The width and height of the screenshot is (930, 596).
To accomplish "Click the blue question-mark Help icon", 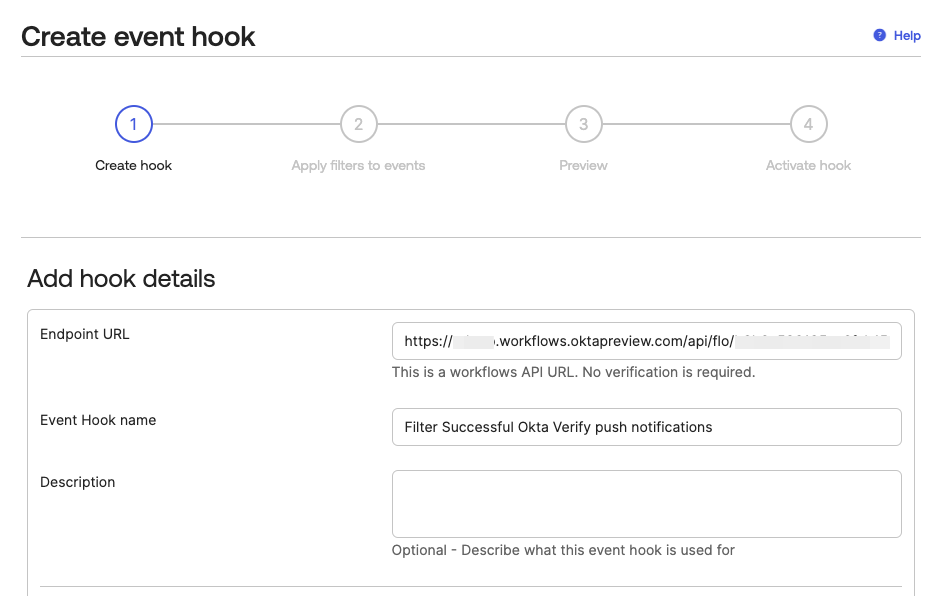I will click(x=879, y=35).
